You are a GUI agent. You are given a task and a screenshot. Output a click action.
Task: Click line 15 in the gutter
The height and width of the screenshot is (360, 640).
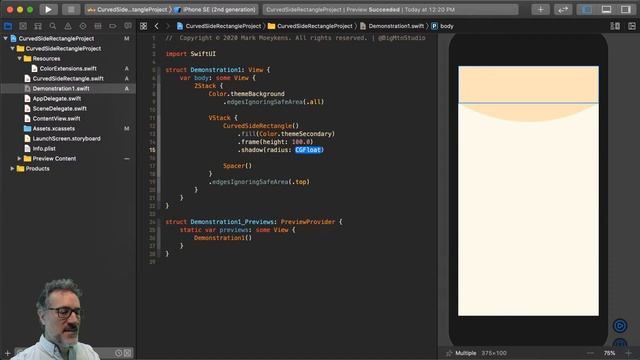pos(152,150)
